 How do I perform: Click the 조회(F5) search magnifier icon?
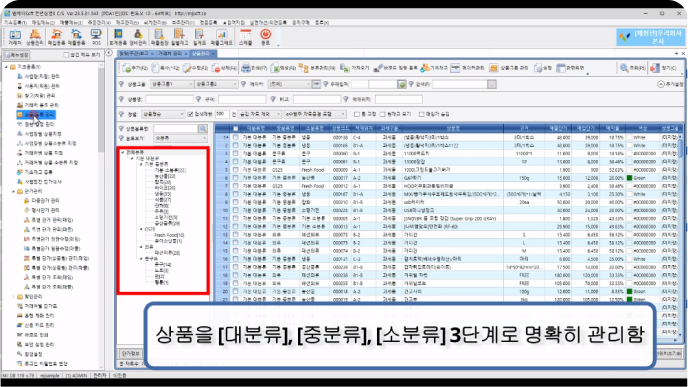[x=633, y=68]
